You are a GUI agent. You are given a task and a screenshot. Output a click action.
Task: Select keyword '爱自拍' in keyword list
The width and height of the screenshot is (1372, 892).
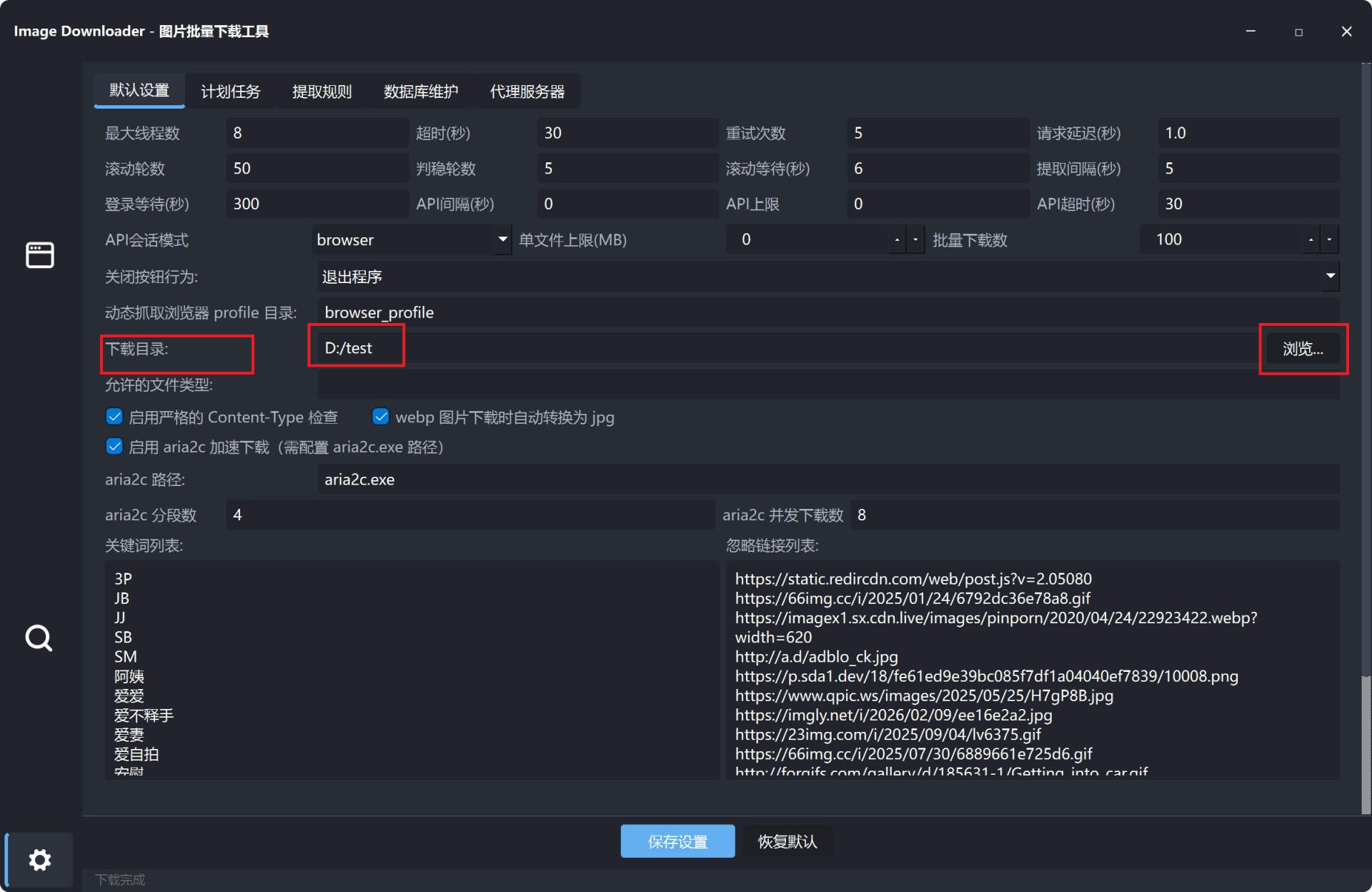[136, 754]
